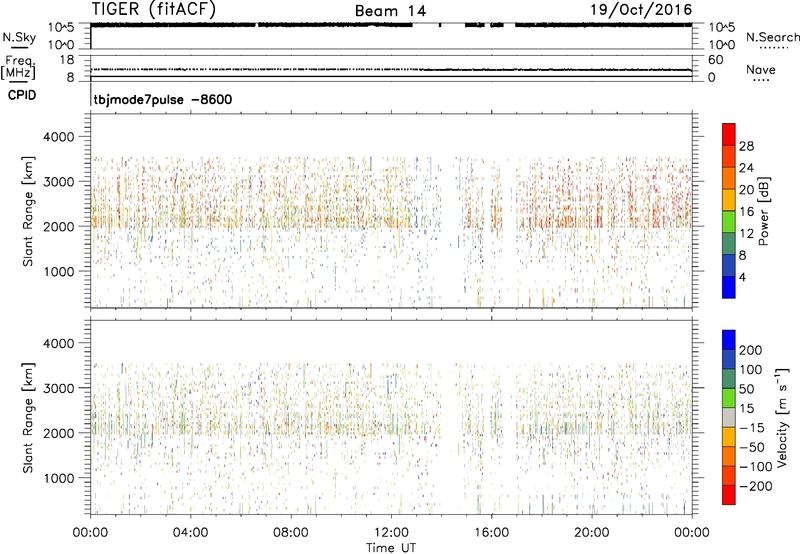Image resolution: width=800 pixels, height=554 pixels.
Task: Select the "Freq. [MHz]" axis label
Action: point(18,67)
